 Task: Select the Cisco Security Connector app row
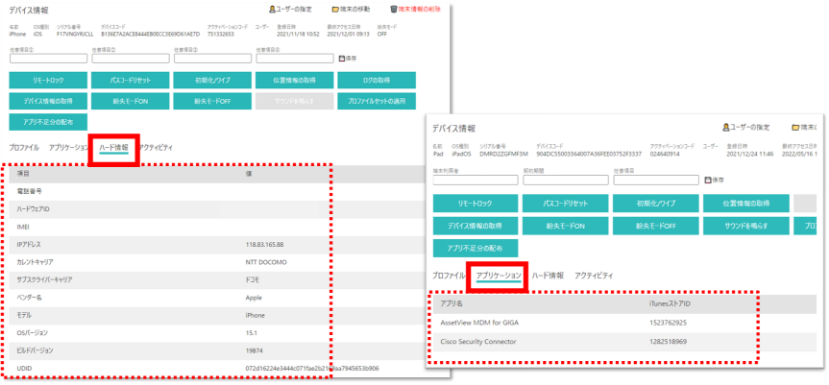point(595,342)
